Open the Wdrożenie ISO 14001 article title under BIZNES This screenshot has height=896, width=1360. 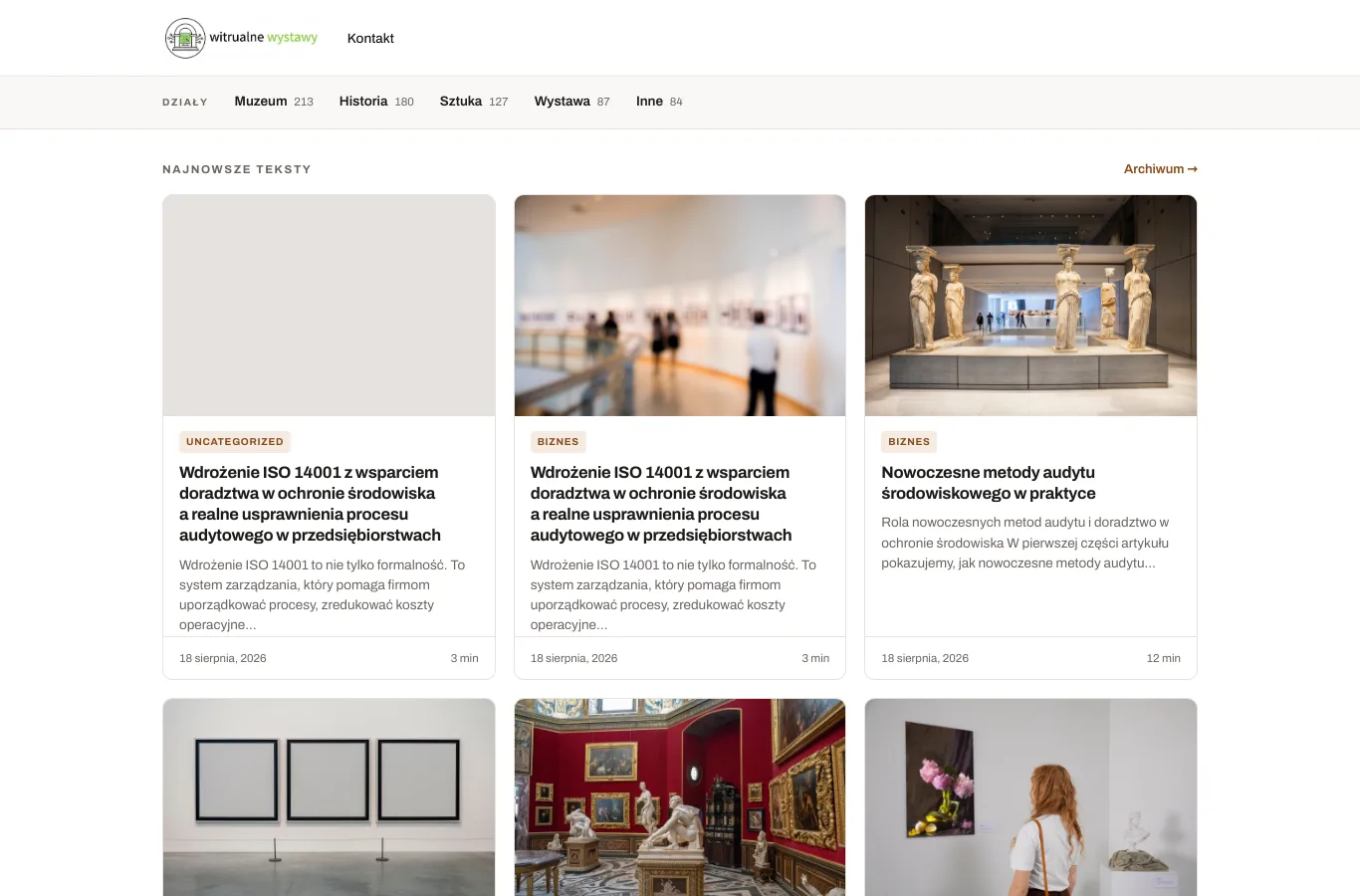[661, 504]
